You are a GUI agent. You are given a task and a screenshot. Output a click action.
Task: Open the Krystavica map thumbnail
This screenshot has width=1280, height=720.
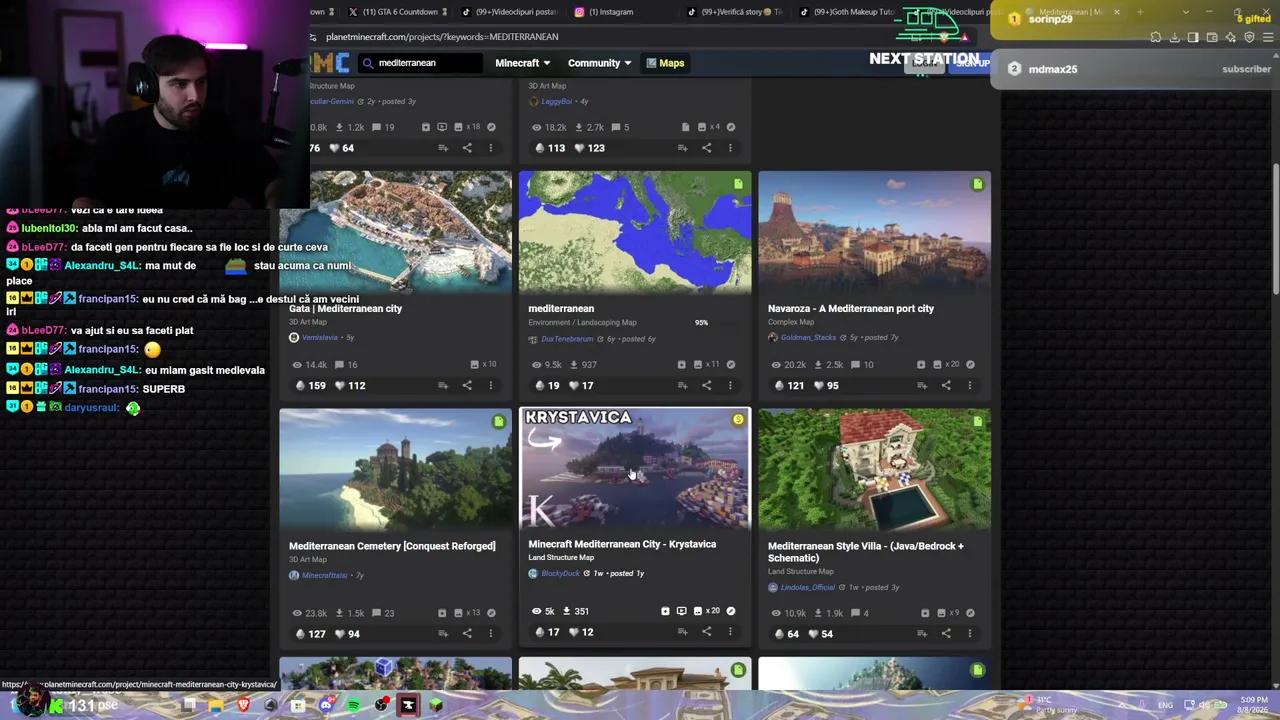635,468
